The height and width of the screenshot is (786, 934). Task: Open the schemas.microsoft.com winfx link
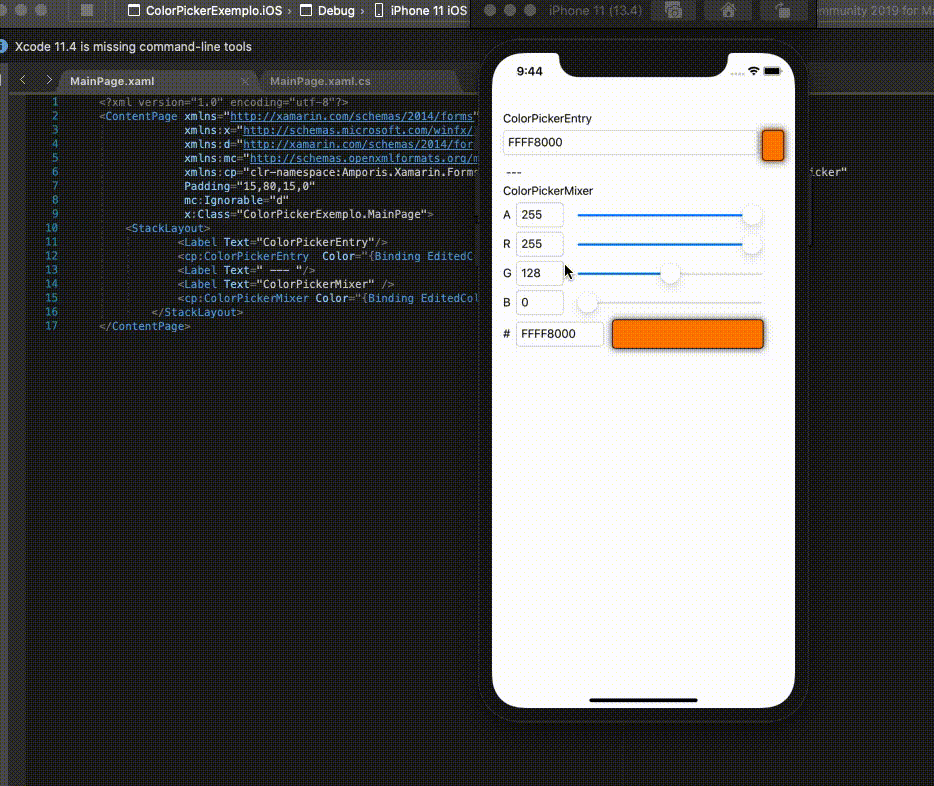click(x=358, y=130)
